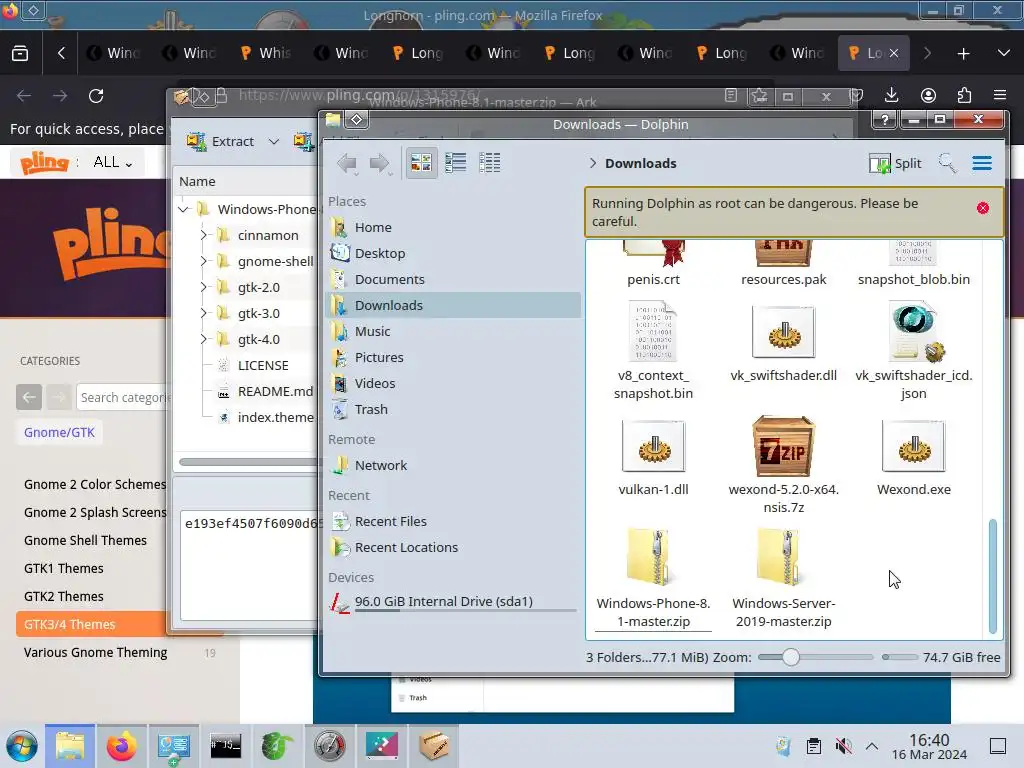
Task: Open Music in Places panel
Action: click(453, 331)
